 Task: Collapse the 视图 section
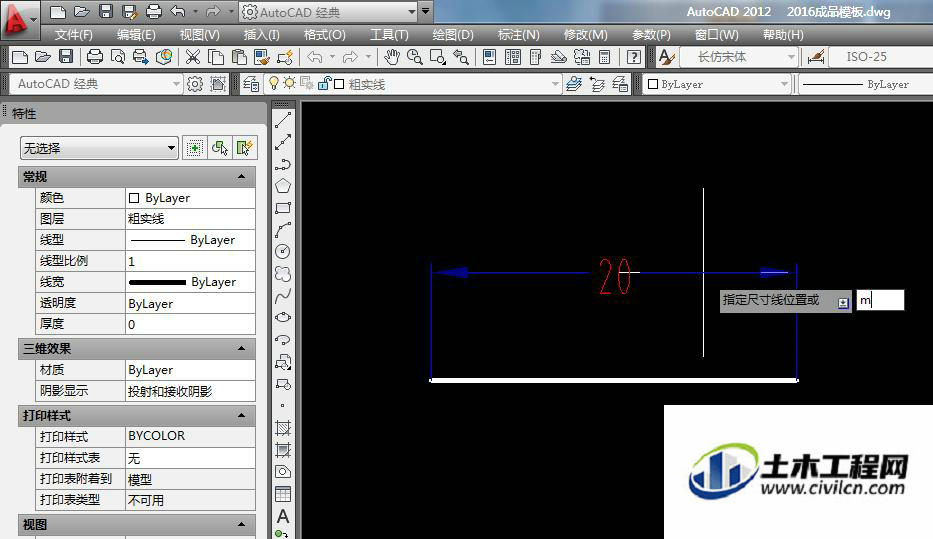[x=241, y=525]
